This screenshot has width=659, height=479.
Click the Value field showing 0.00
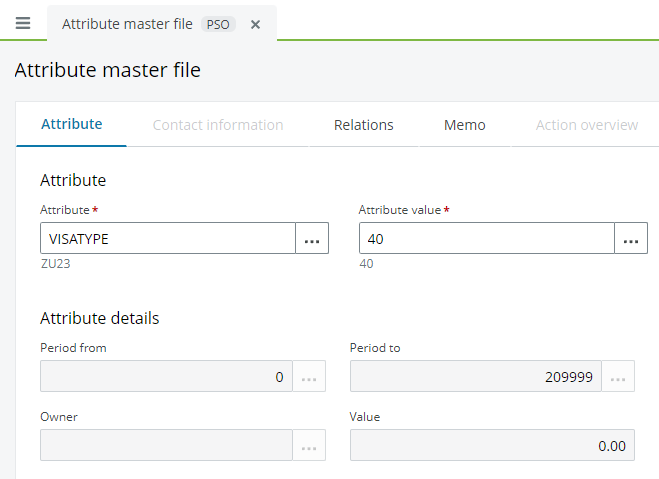pos(492,446)
